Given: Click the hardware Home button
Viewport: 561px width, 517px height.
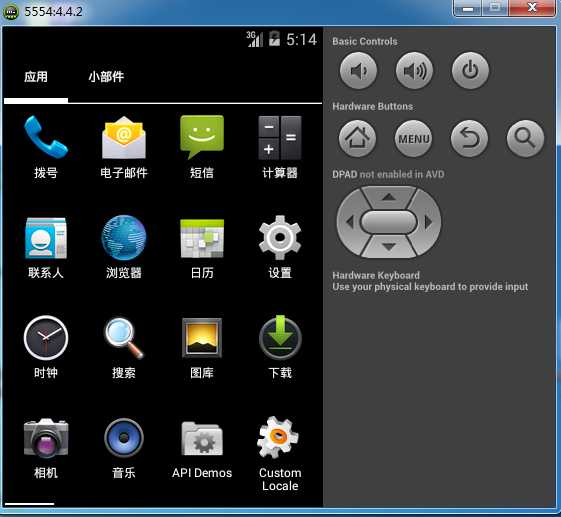Looking at the screenshot, I should point(357,138).
